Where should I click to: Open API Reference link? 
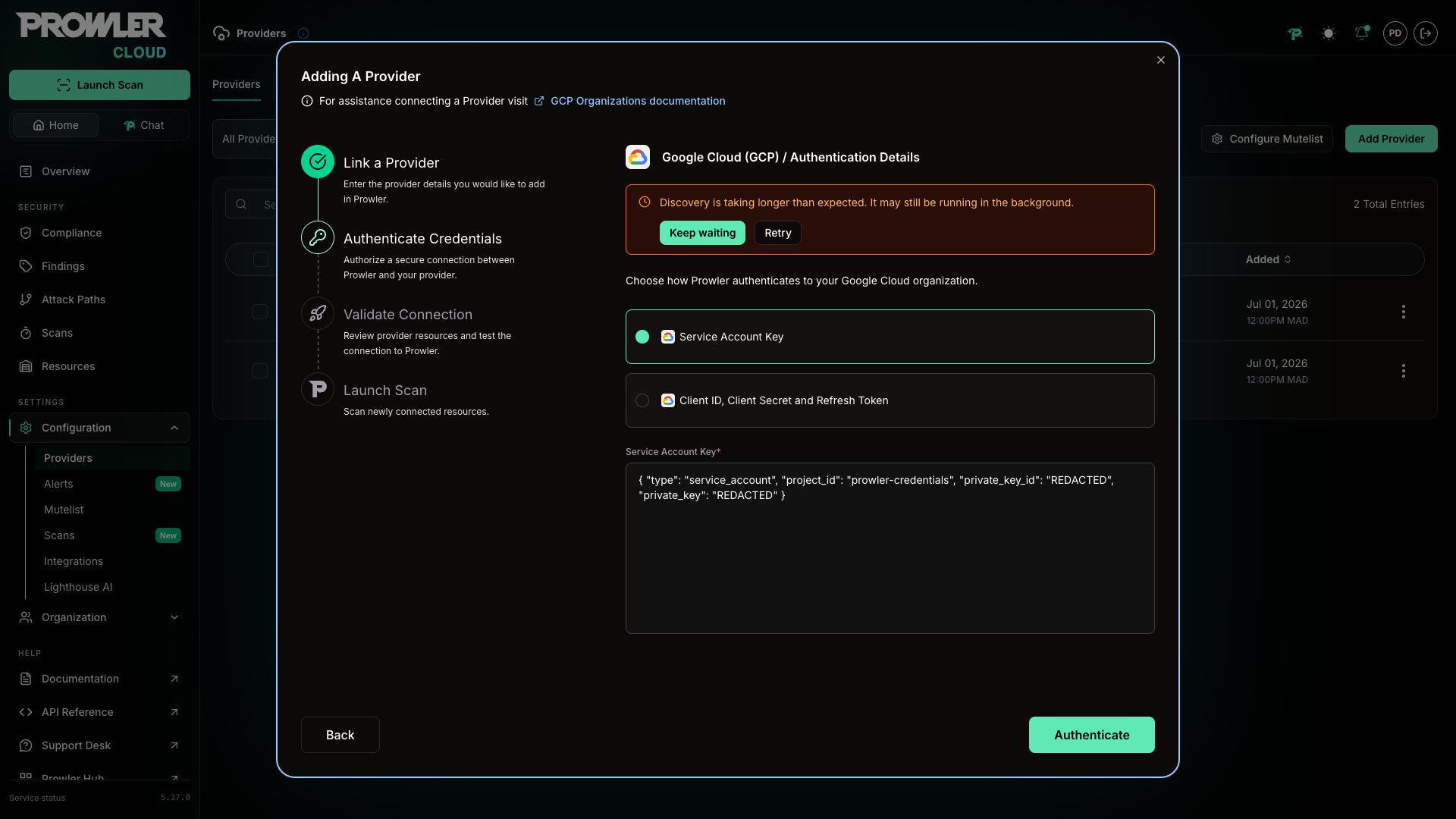[99, 712]
